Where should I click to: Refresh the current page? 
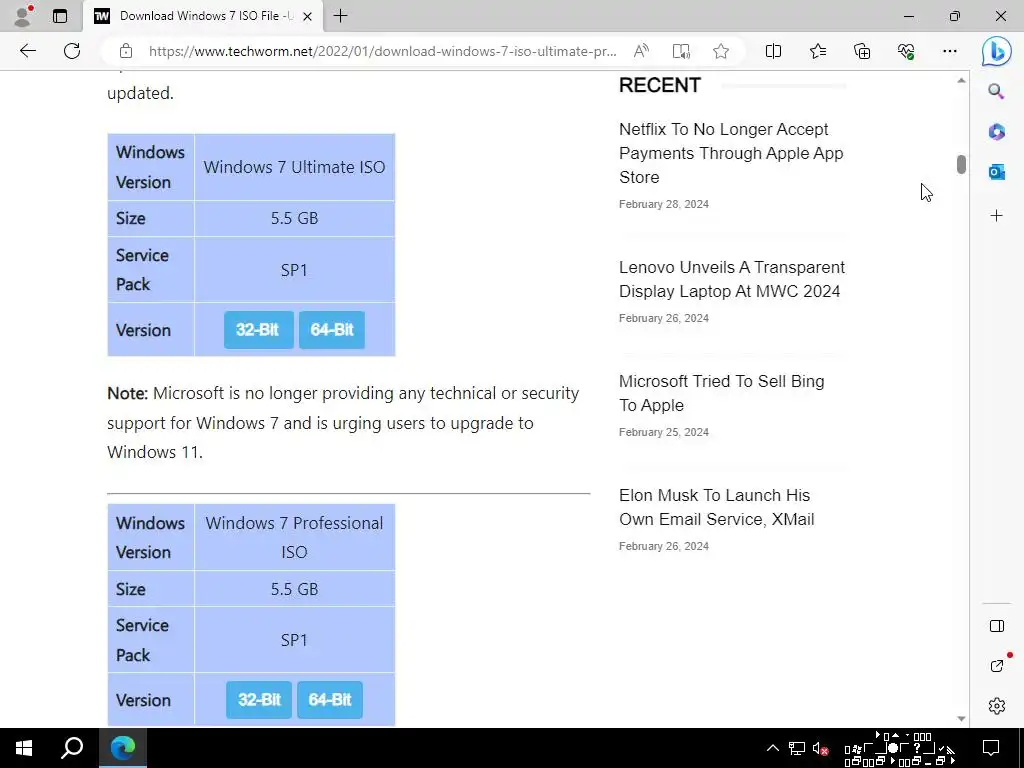click(x=72, y=51)
